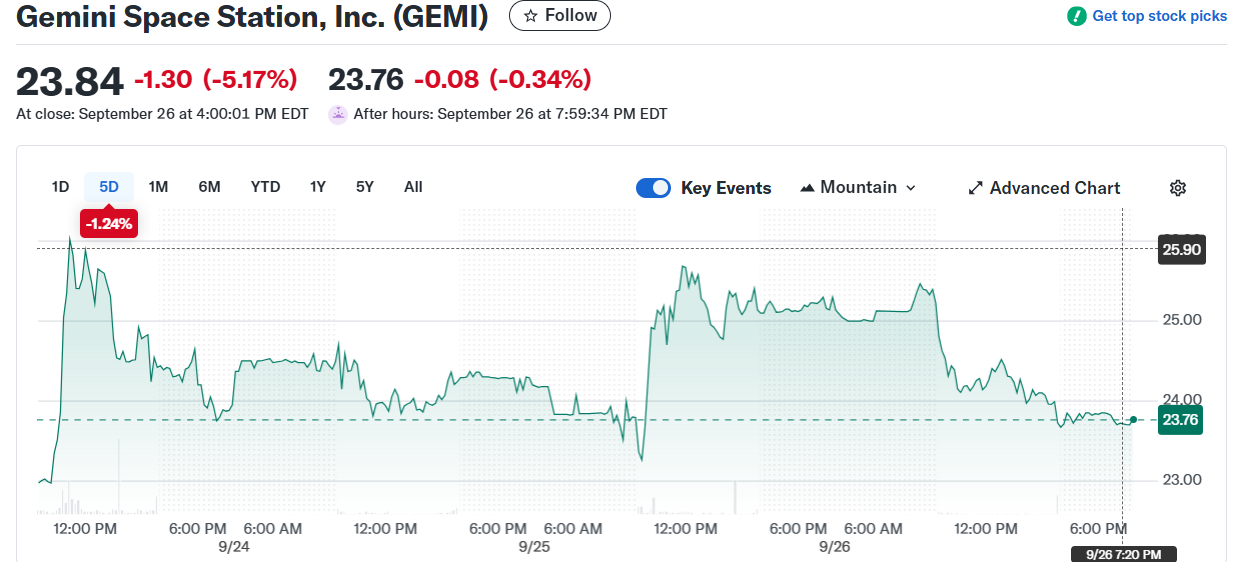Click the closing price 23.84

pyautogui.click(x=69, y=80)
